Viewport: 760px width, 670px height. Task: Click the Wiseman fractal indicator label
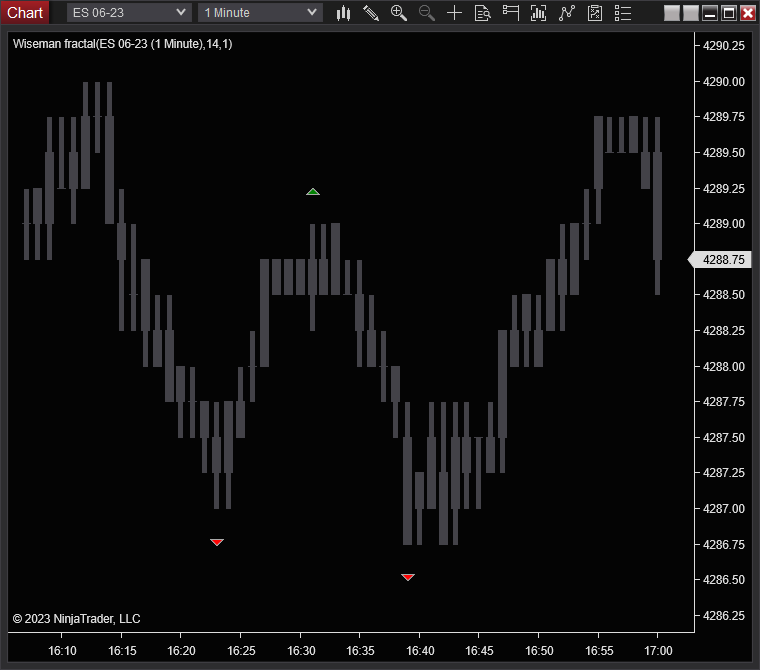(123, 44)
